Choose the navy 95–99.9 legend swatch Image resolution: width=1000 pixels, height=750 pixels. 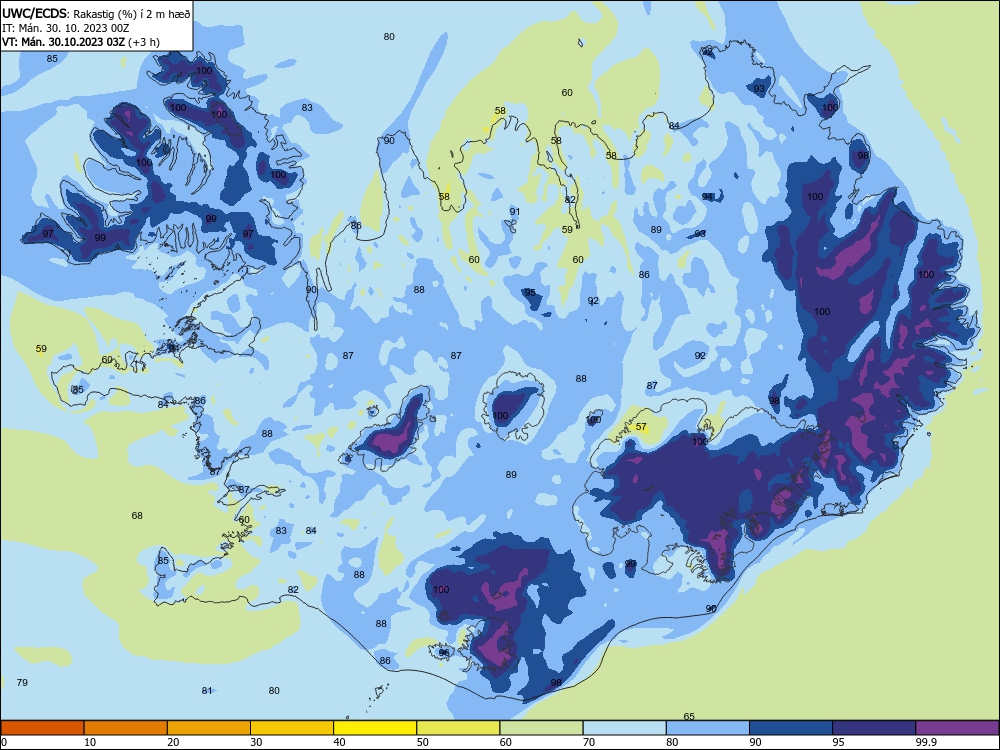coord(874,728)
